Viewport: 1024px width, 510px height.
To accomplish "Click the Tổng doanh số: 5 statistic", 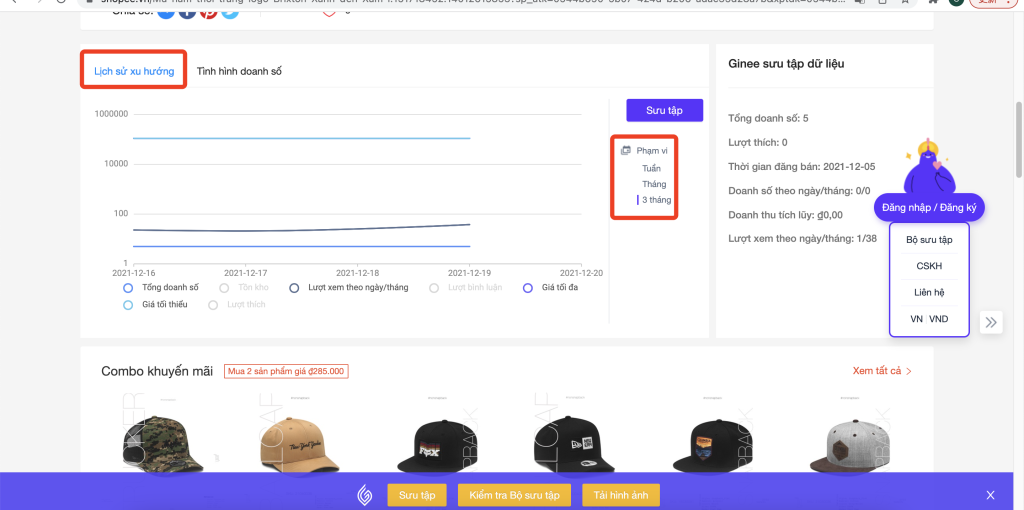I will click(768, 118).
